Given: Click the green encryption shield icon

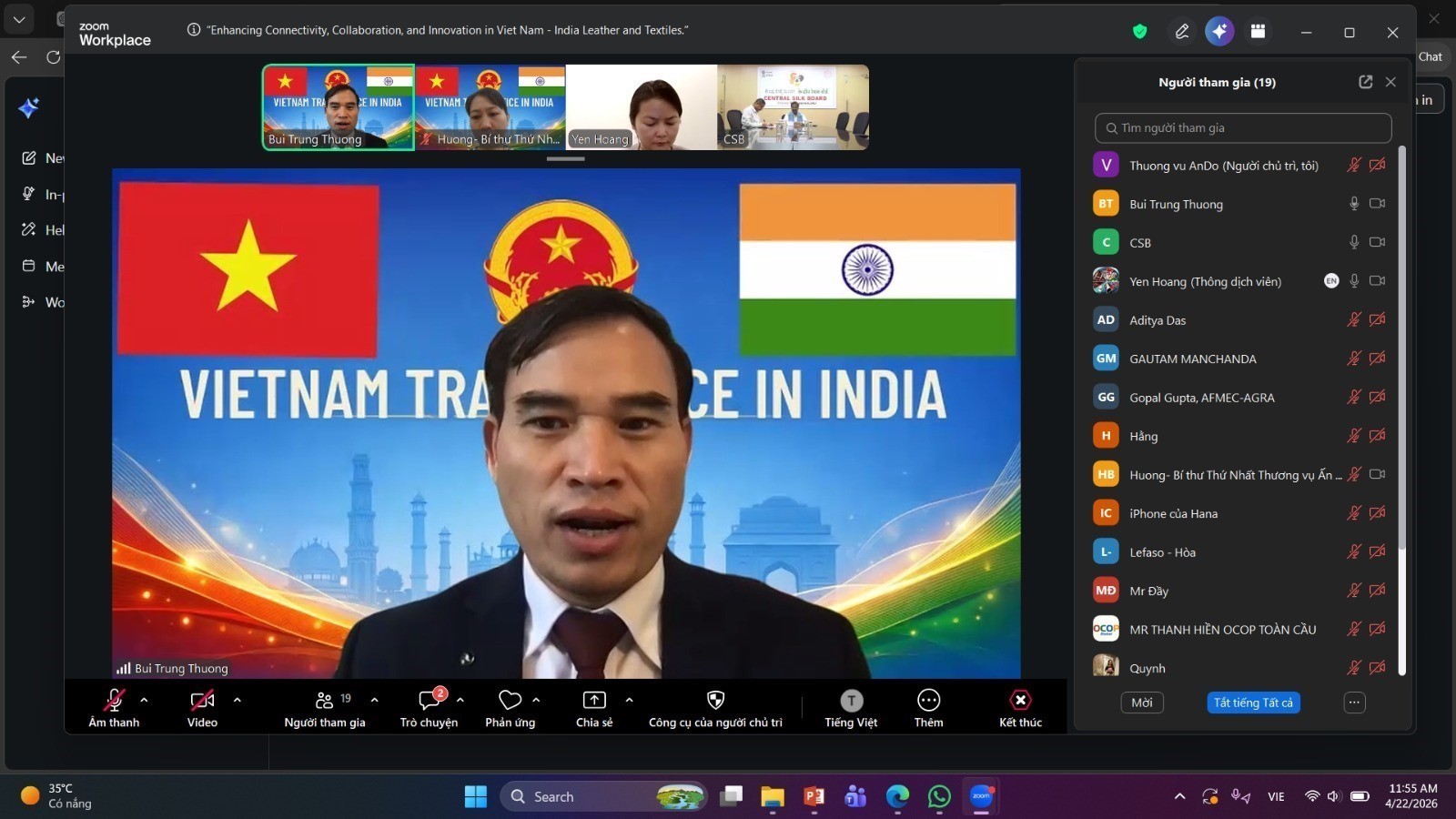Looking at the screenshot, I should 1139,32.
